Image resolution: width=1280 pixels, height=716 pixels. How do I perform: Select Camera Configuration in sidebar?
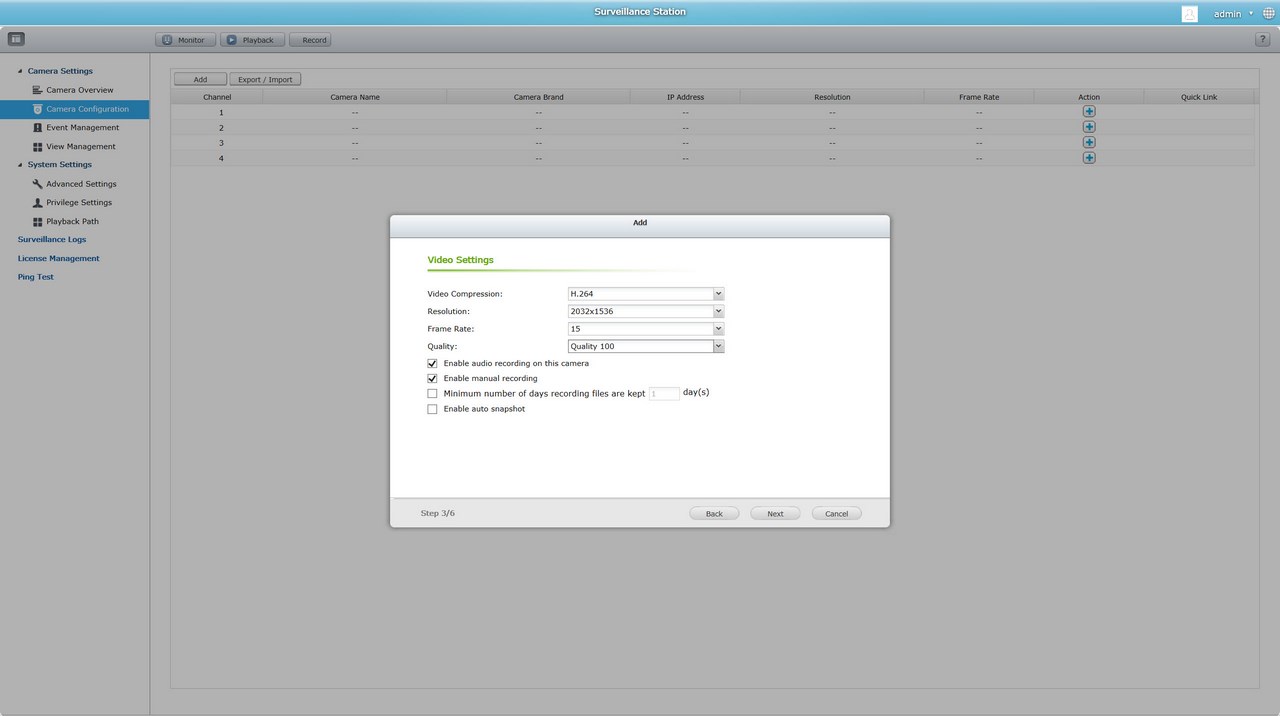click(88, 109)
